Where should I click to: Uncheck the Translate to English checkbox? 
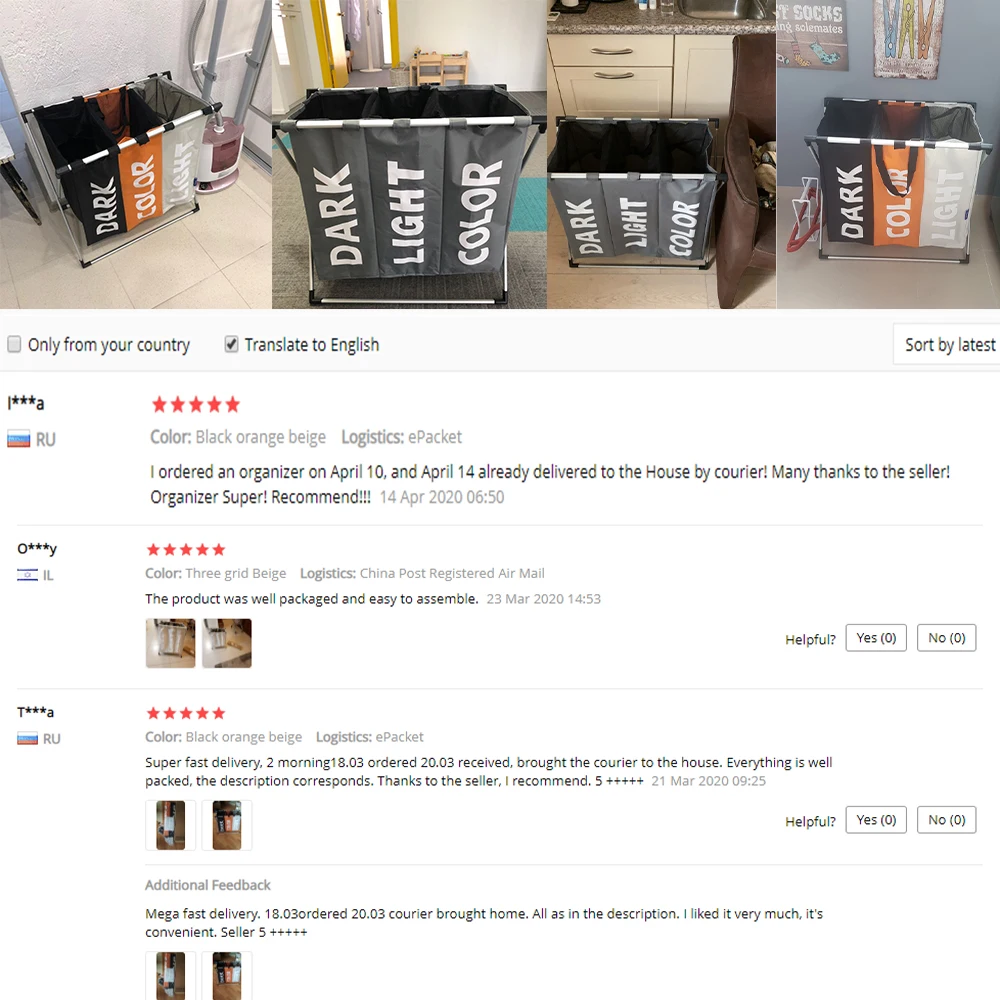[232, 344]
